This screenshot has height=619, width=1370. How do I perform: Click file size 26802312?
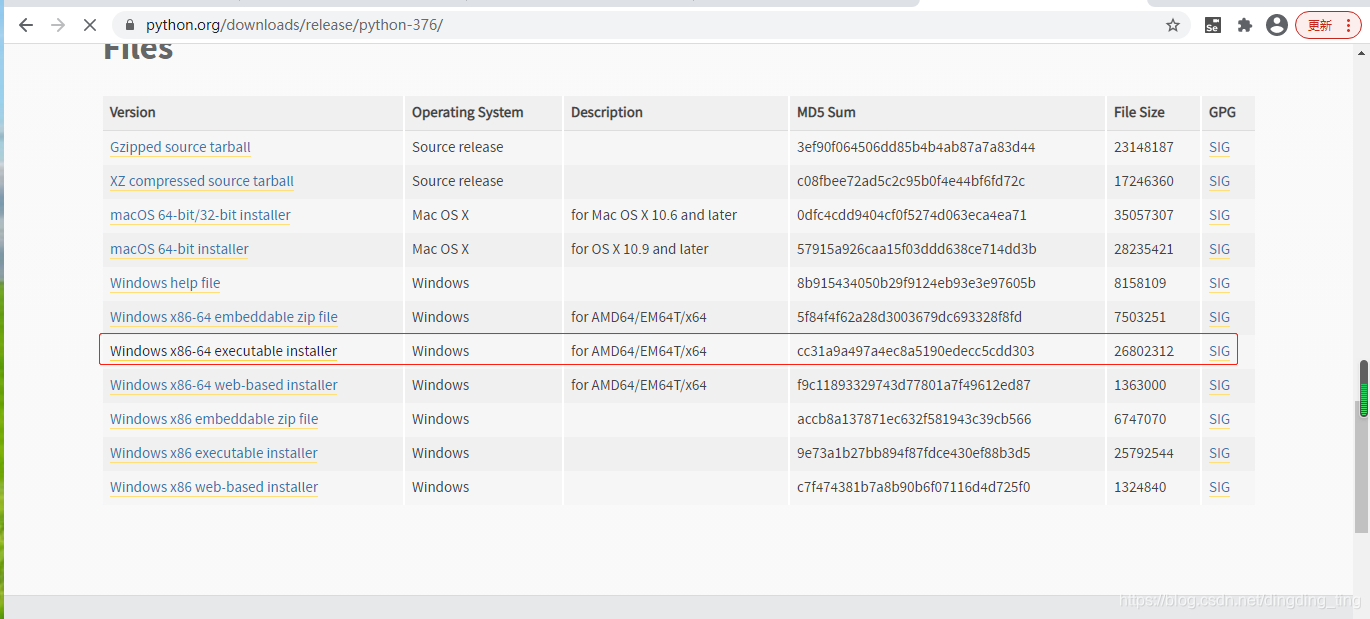click(x=1144, y=351)
